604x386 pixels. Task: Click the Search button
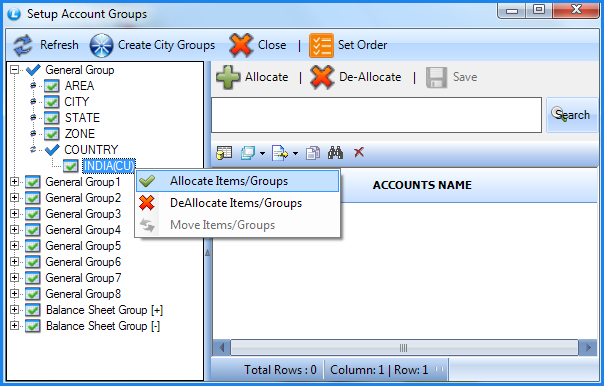coord(572,115)
